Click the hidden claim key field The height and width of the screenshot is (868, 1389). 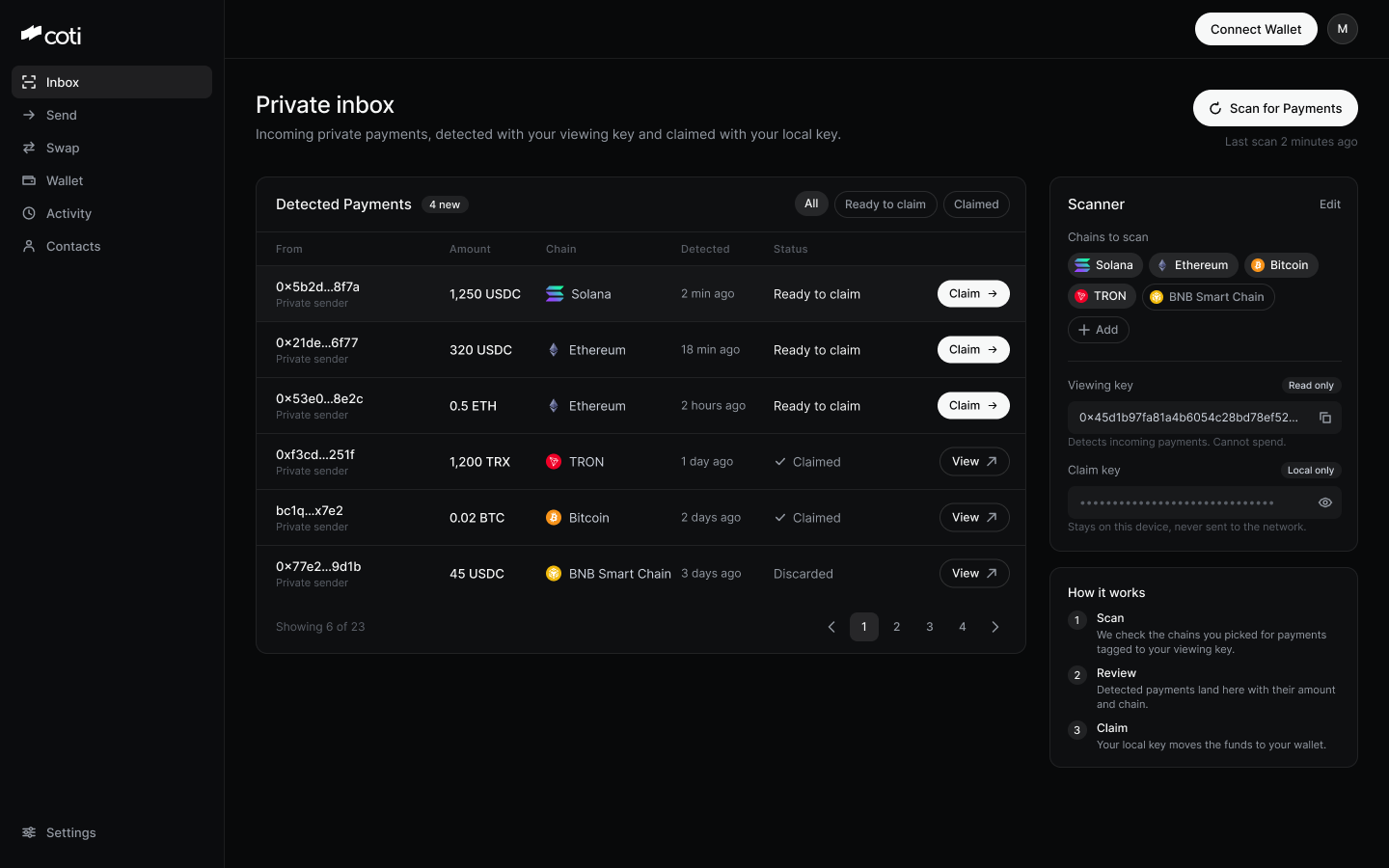1205,502
